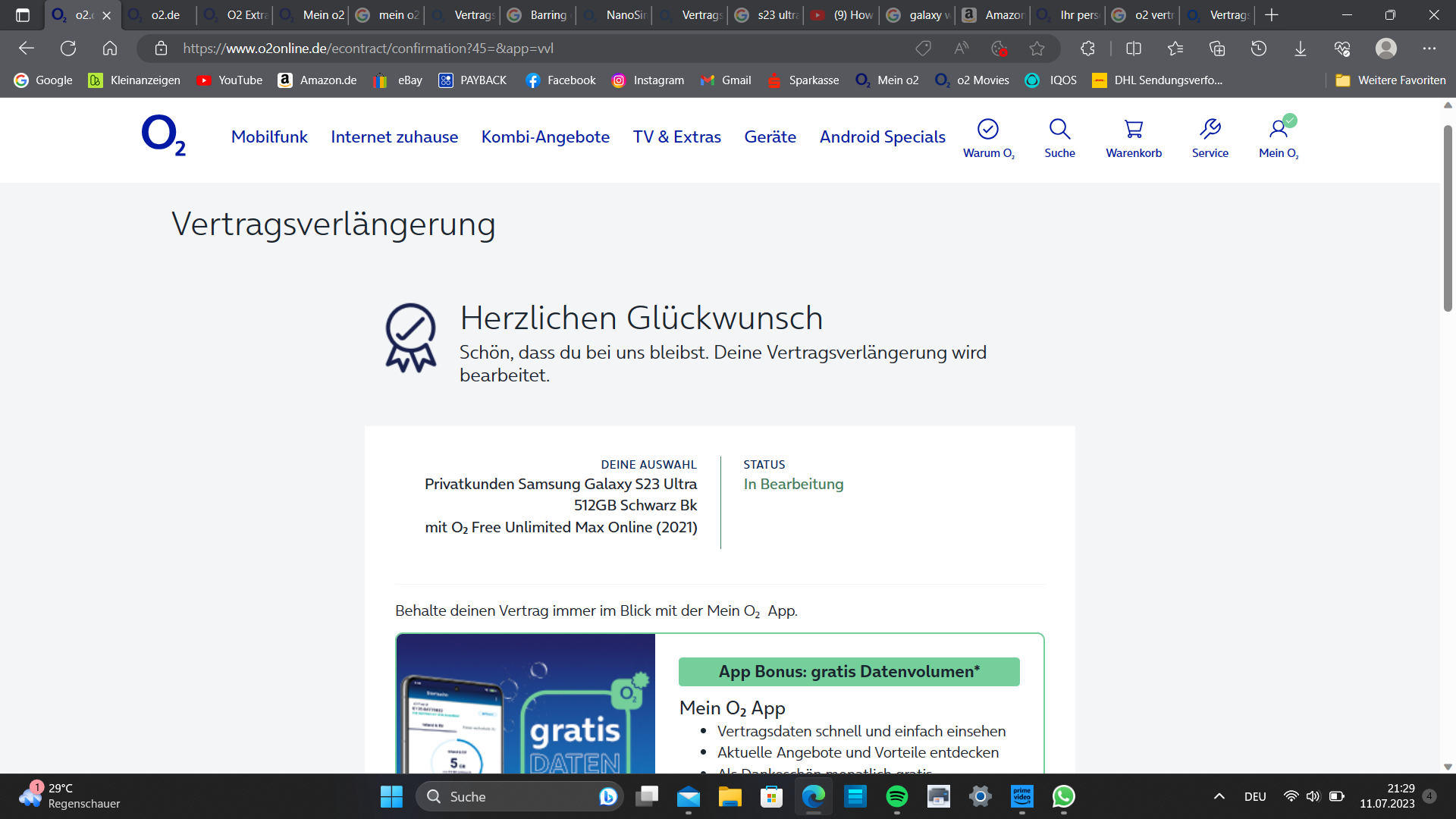This screenshot has height=819, width=1456.
Task: Open the O2 logo homepage link
Action: [x=164, y=136]
